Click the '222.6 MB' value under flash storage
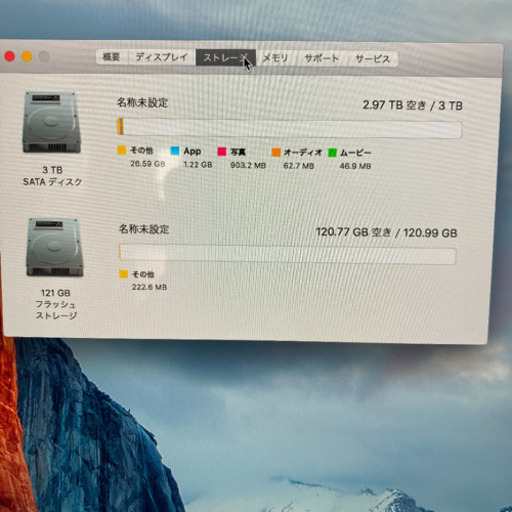 pos(149,287)
